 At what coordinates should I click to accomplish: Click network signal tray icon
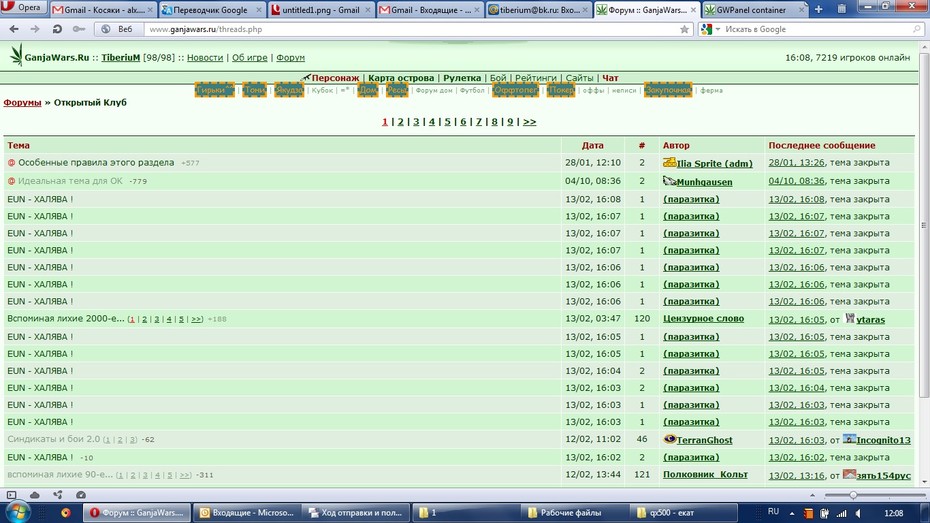pos(842,513)
